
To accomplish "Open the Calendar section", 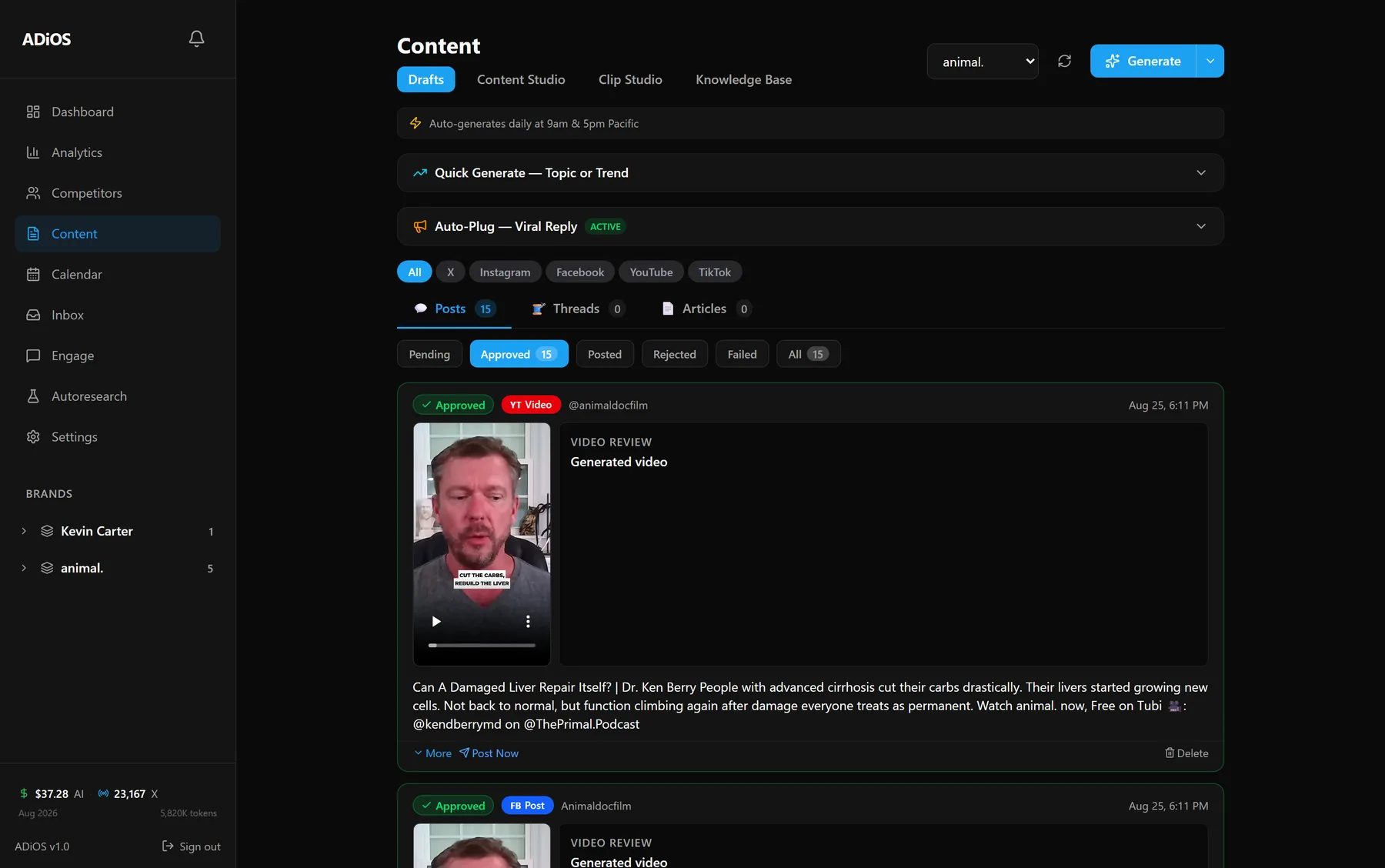I will pyautogui.click(x=118, y=274).
